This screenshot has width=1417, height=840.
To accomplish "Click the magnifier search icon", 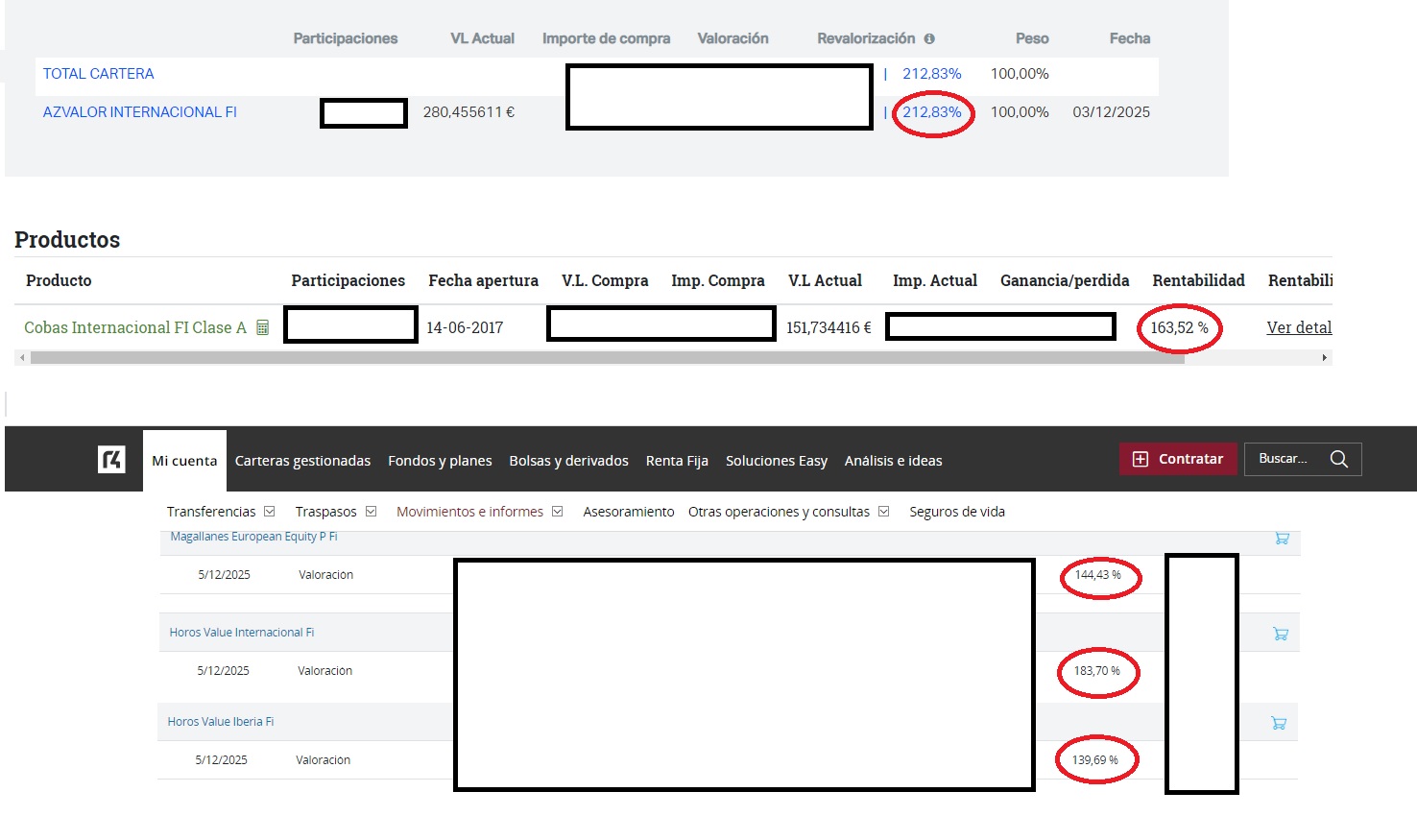I will (x=1338, y=459).
